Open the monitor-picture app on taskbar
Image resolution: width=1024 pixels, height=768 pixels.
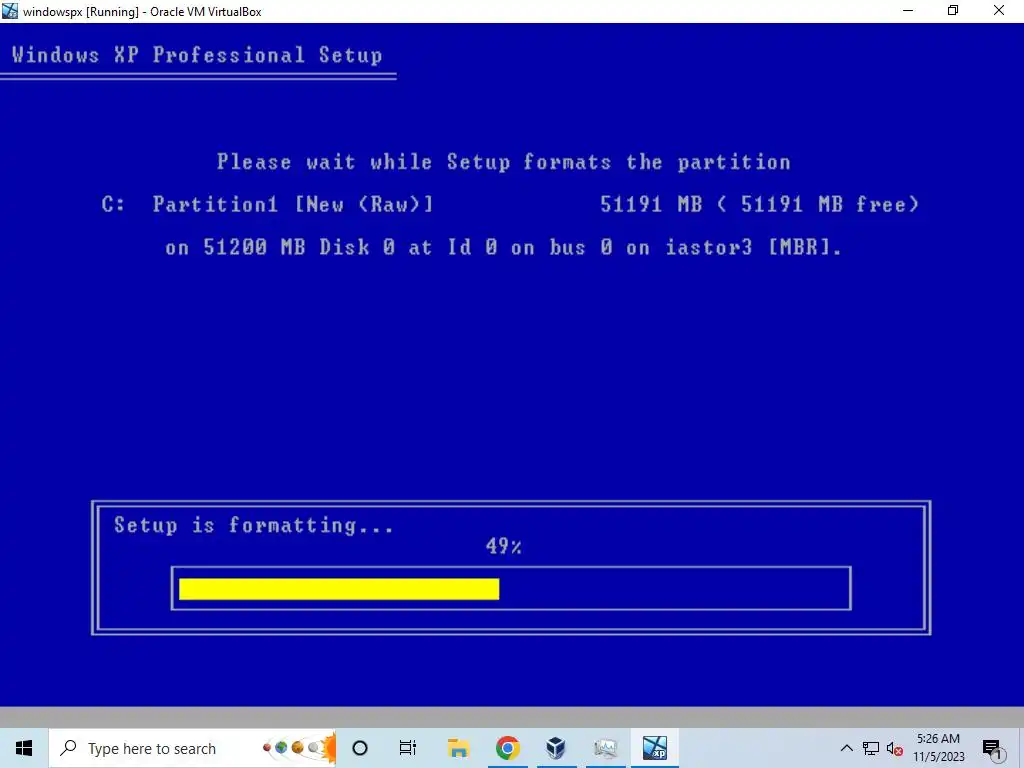click(x=605, y=748)
